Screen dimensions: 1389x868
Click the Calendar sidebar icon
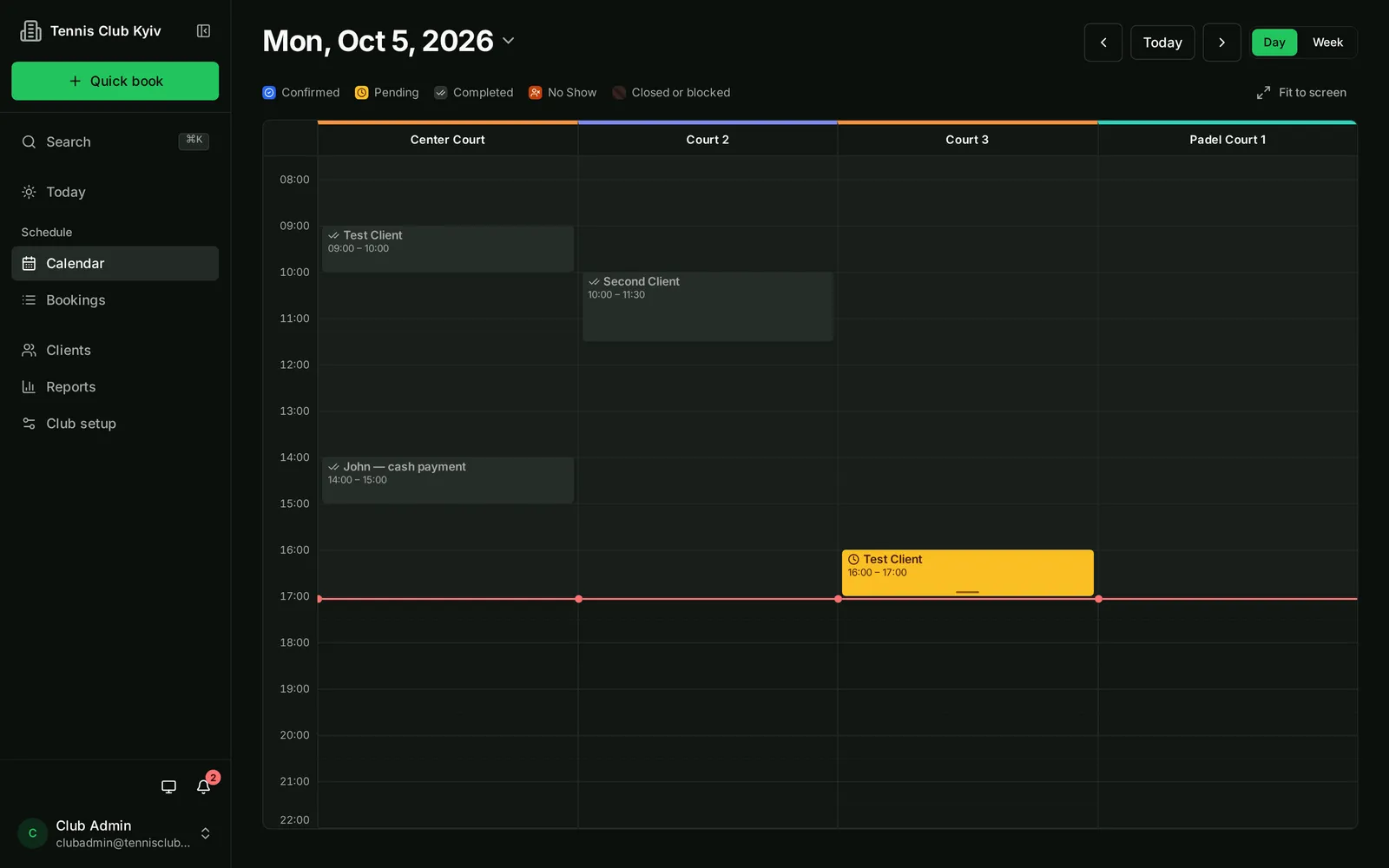29,263
